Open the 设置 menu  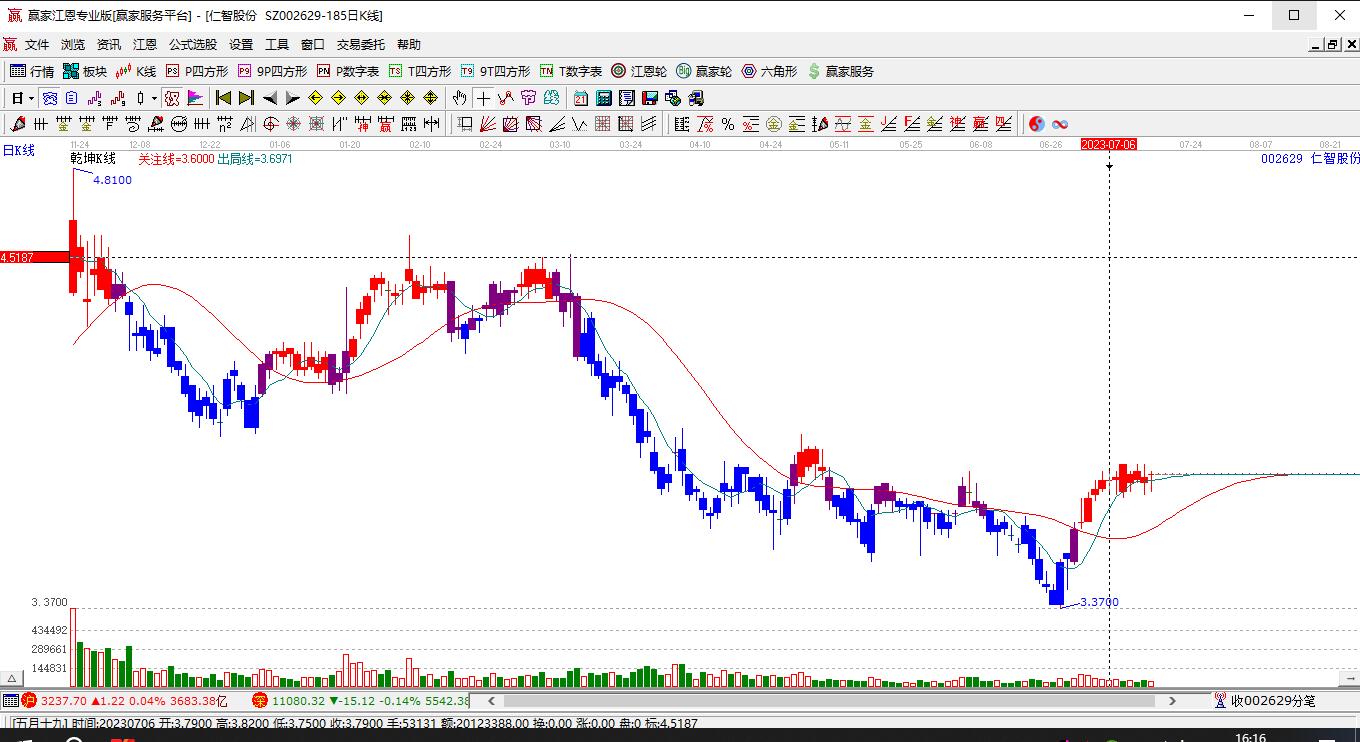[241, 44]
